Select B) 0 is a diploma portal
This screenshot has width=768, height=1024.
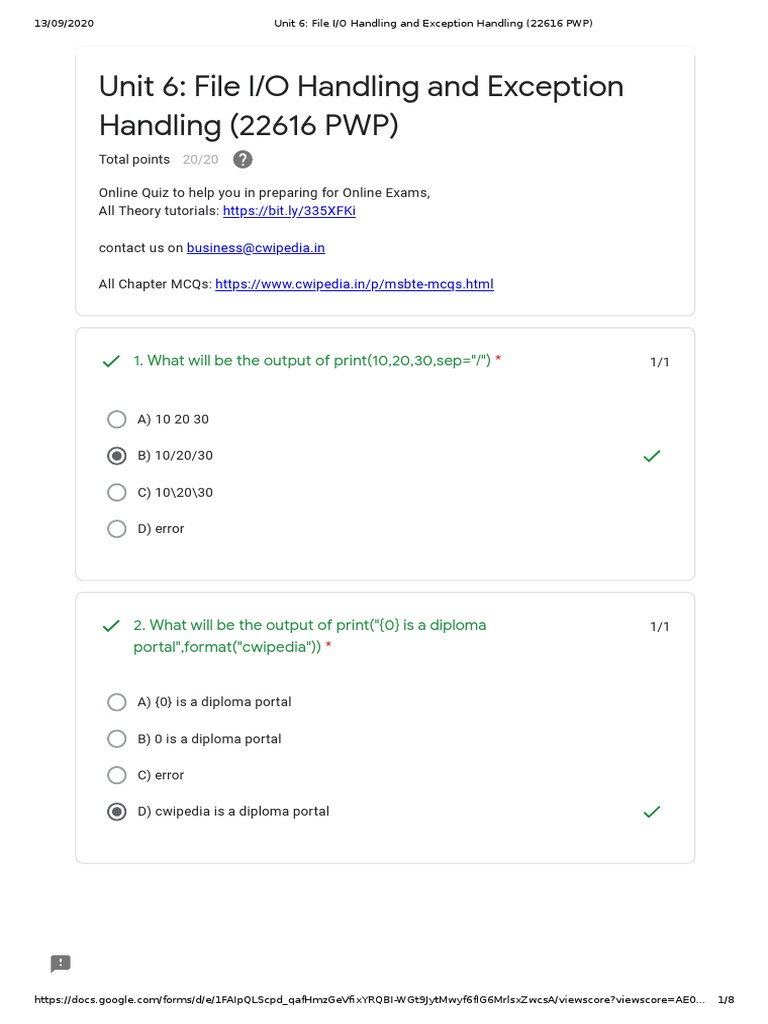coord(117,739)
